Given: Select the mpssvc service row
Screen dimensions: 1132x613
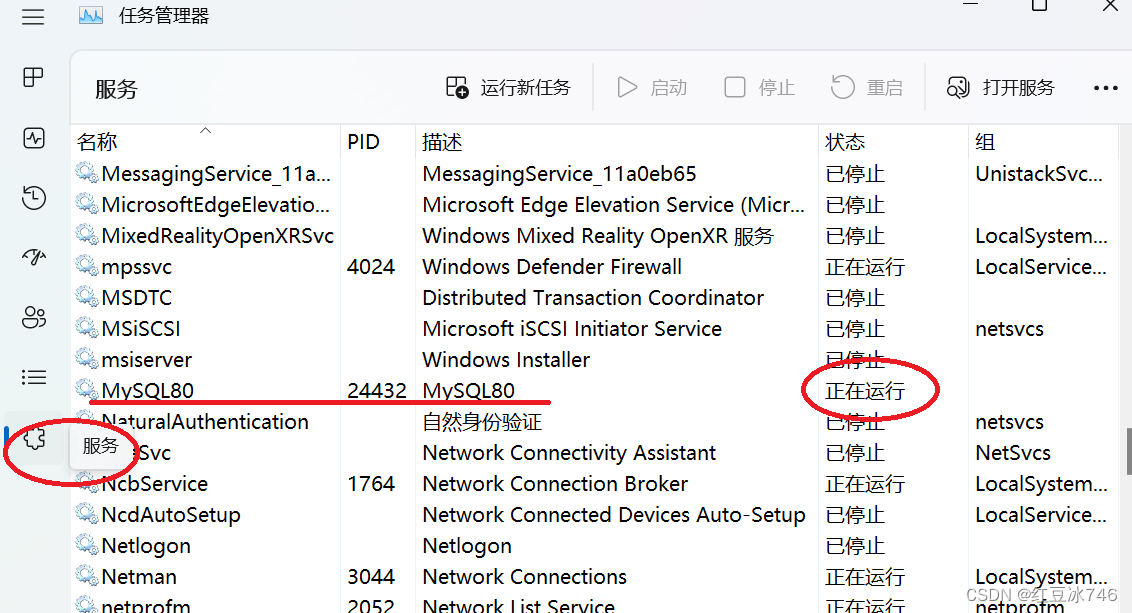Looking at the screenshot, I should [593, 266].
